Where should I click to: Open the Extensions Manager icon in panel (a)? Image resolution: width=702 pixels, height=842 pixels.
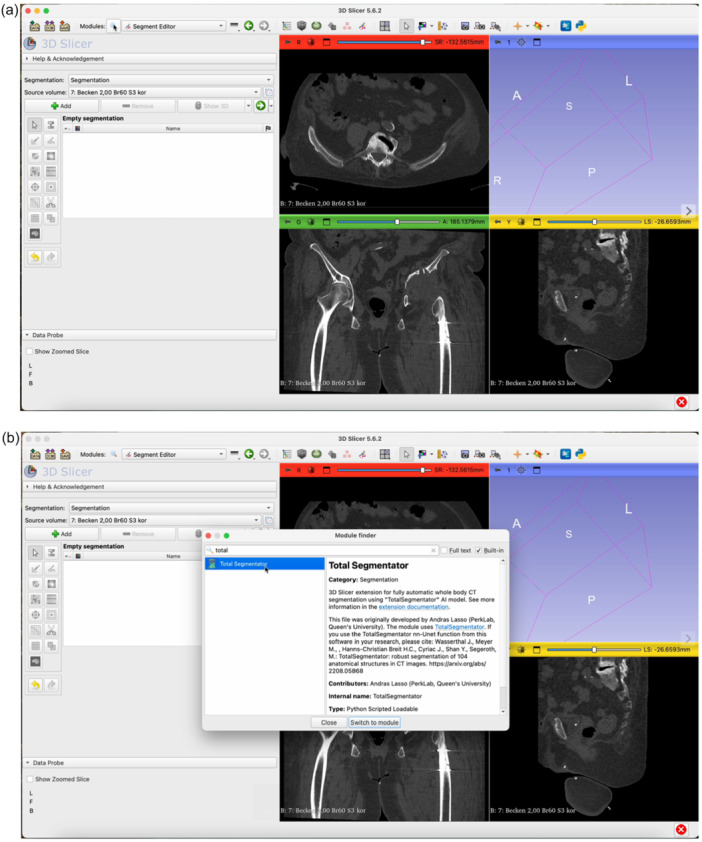point(566,26)
